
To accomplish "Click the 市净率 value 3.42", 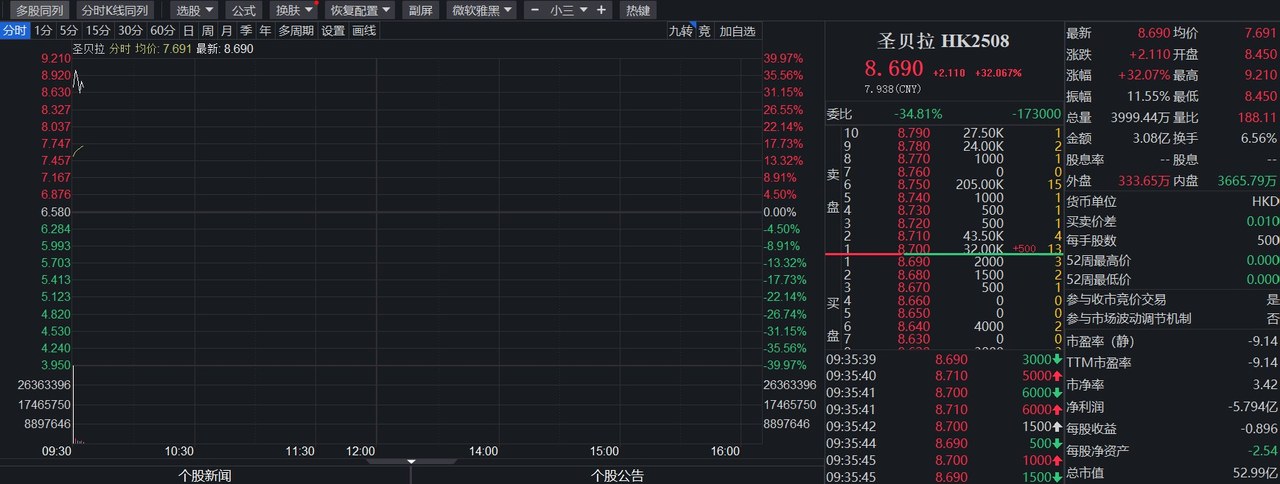I will pyautogui.click(x=1264, y=384).
